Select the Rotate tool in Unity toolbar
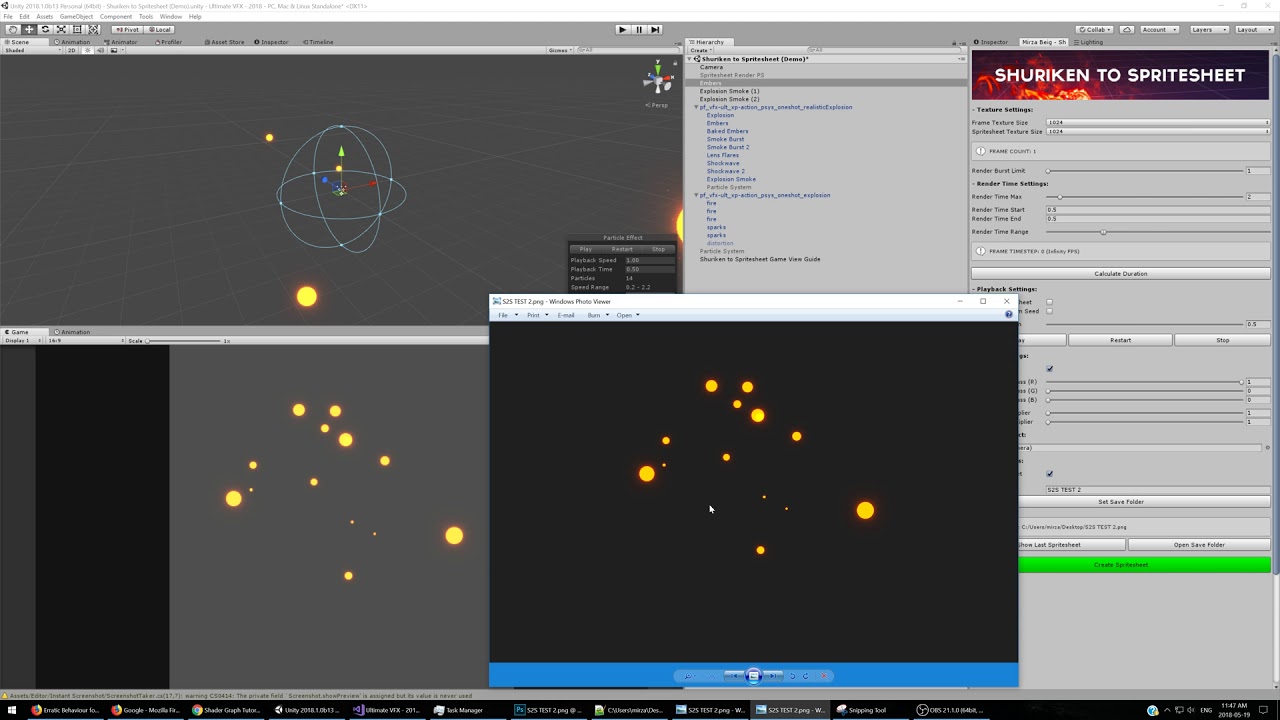The height and width of the screenshot is (720, 1280). (x=45, y=29)
